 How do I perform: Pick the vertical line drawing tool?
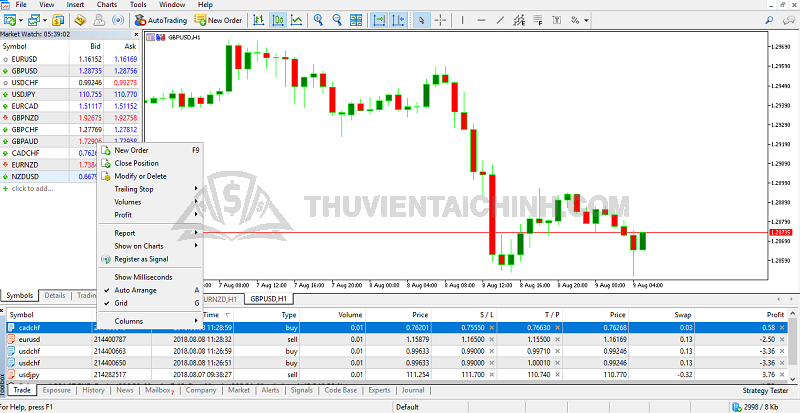pos(462,20)
